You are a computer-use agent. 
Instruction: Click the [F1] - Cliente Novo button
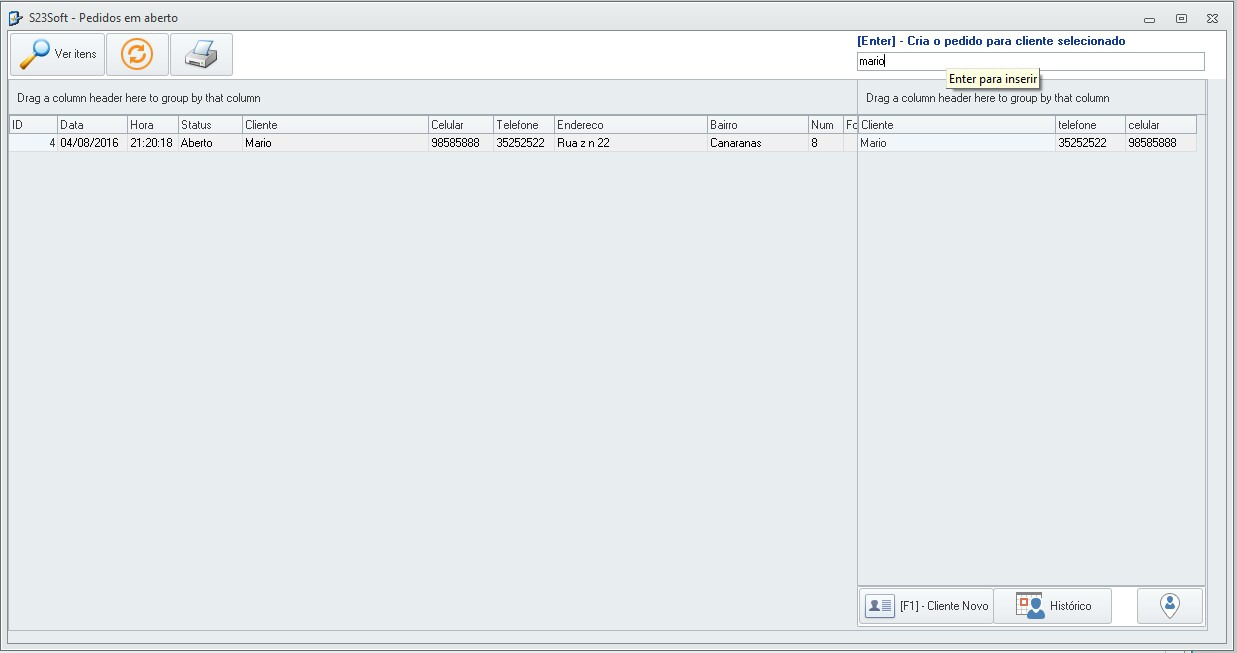point(927,606)
